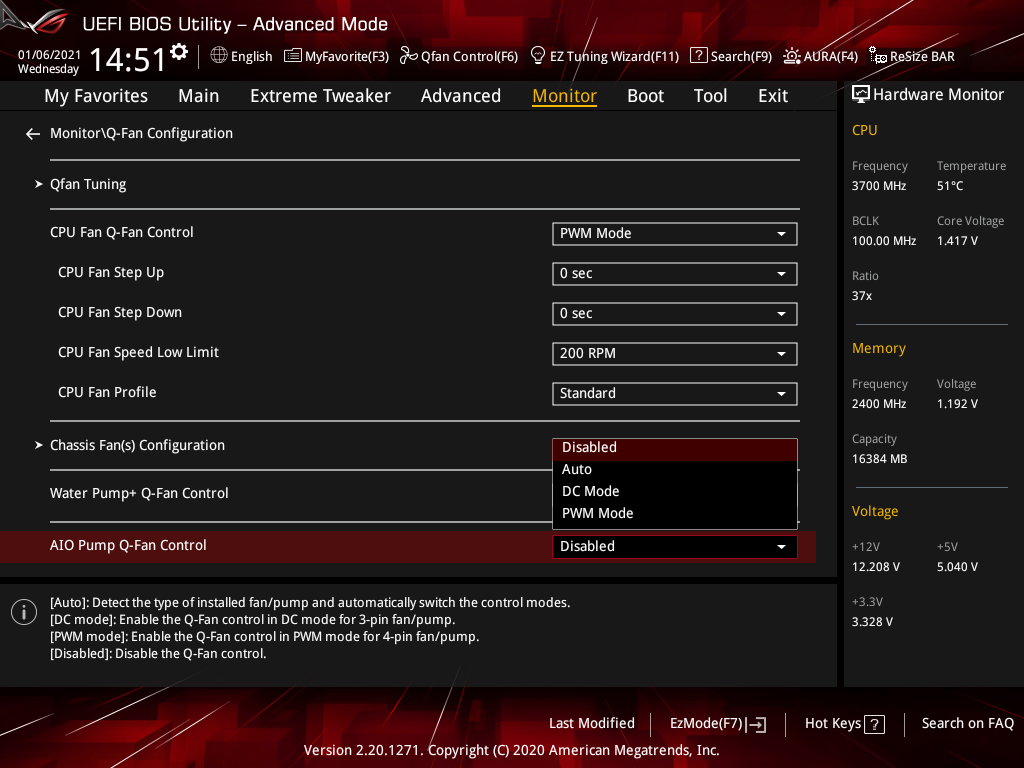Click MyFavorite(F3) label
Viewport: 1024px width, 768px height.
tap(347, 57)
